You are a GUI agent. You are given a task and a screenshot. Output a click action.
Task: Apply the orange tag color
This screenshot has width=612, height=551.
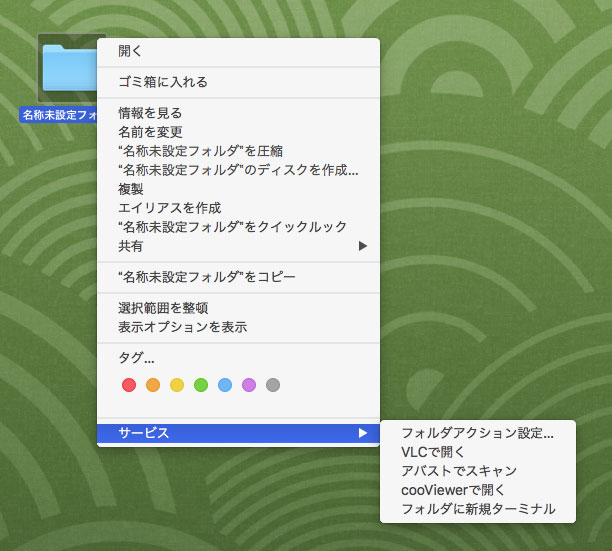coord(153,385)
